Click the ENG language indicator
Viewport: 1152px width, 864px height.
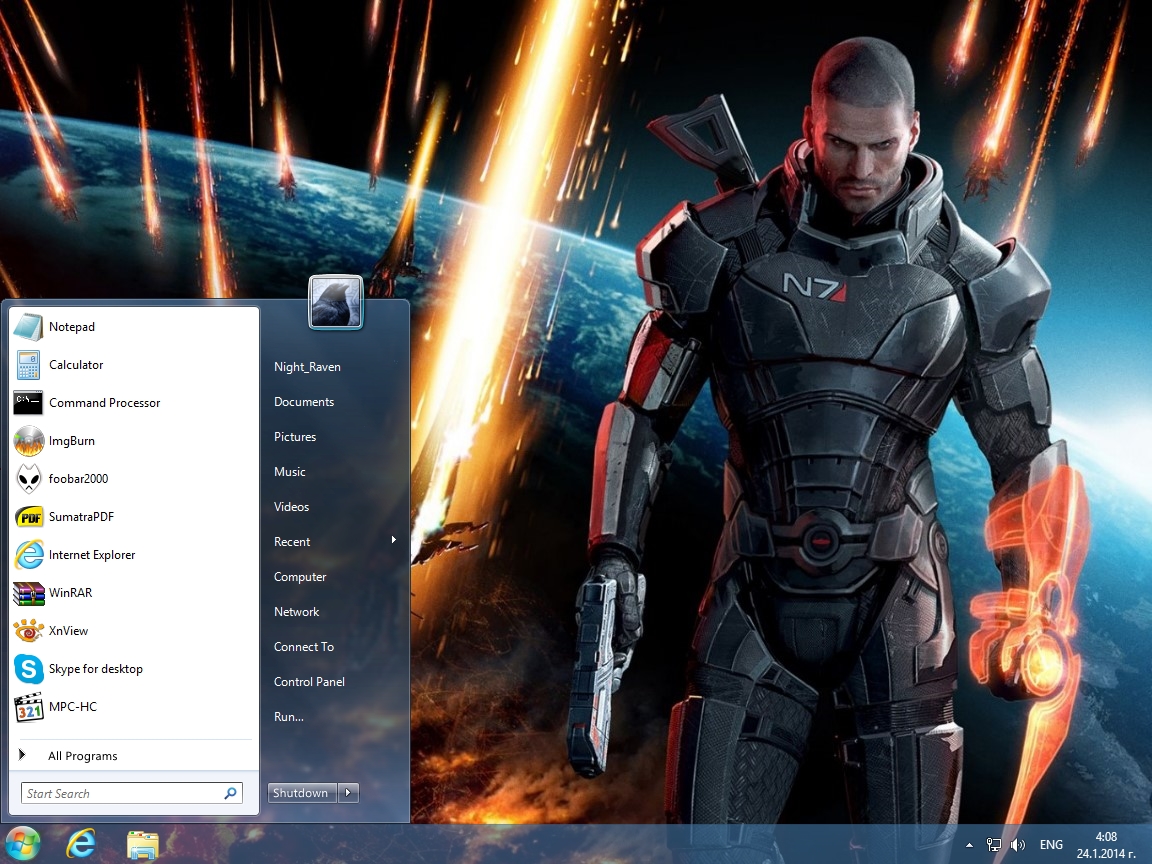pyautogui.click(x=1051, y=845)
